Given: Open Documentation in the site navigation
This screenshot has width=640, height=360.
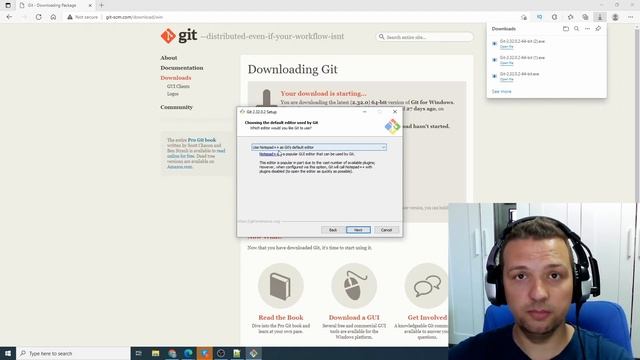Looking at the screenshot, I should [x=182, y=68].
